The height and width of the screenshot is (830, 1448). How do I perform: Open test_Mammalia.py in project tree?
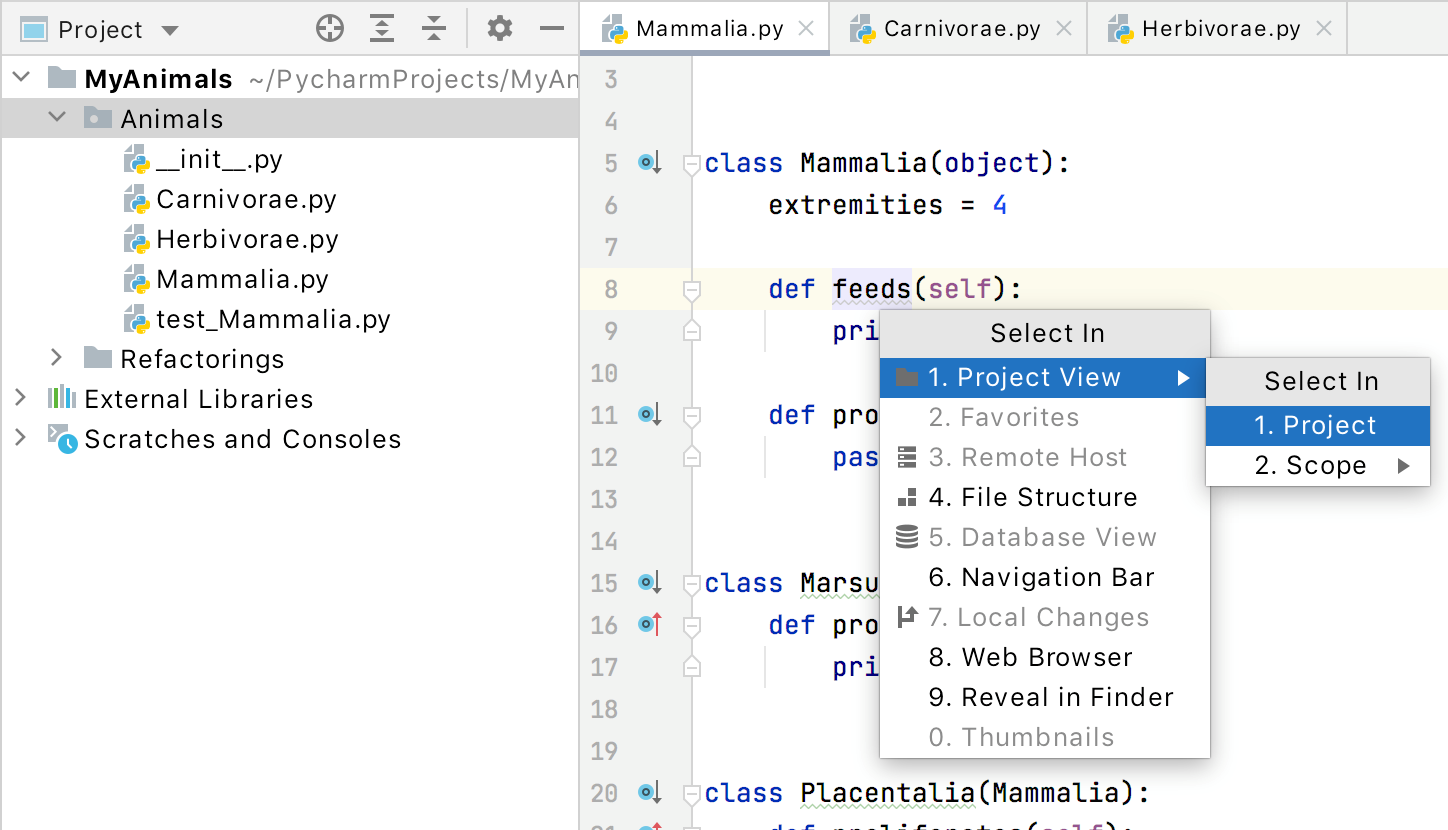point(272,319)
